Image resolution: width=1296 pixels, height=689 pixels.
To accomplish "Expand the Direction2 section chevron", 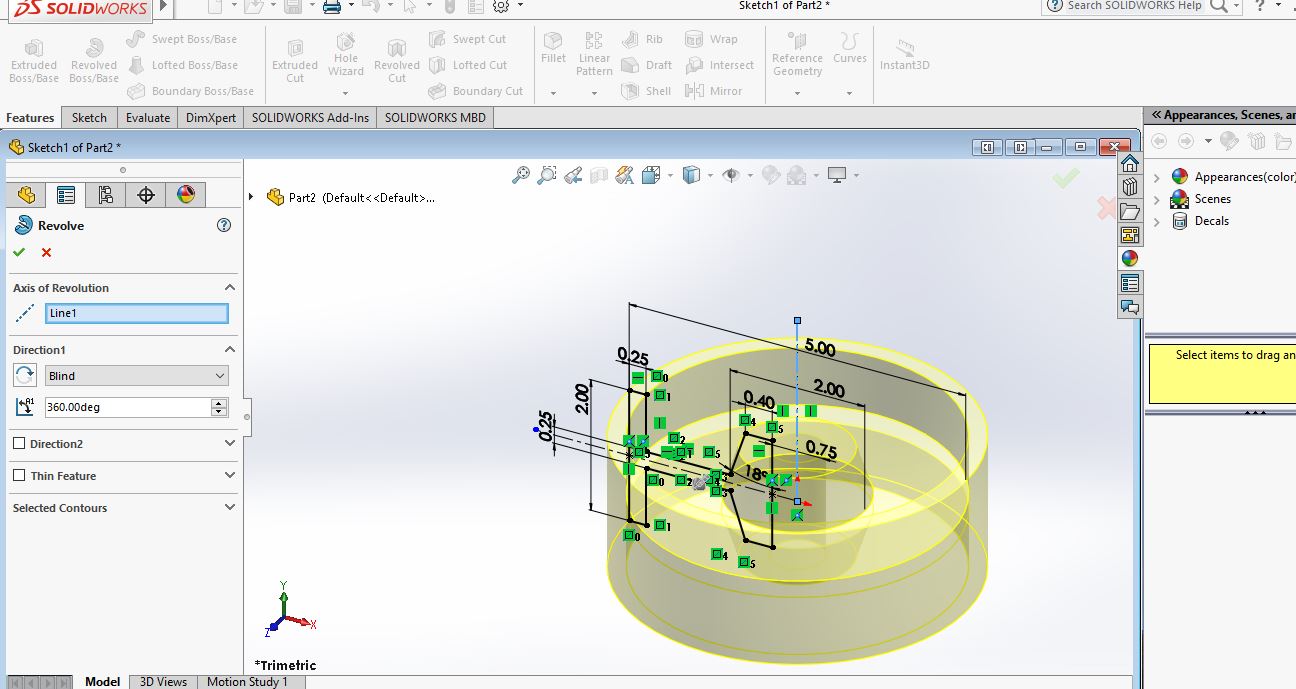I will pyautogui.click(x=230, y=443).
